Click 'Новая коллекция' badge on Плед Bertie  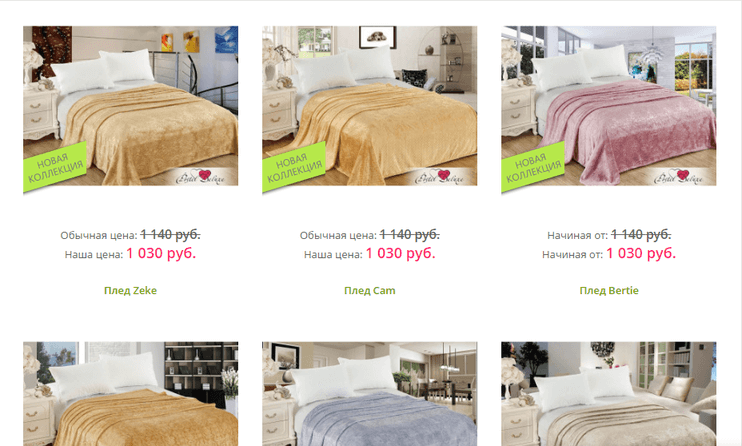point(533,167)
